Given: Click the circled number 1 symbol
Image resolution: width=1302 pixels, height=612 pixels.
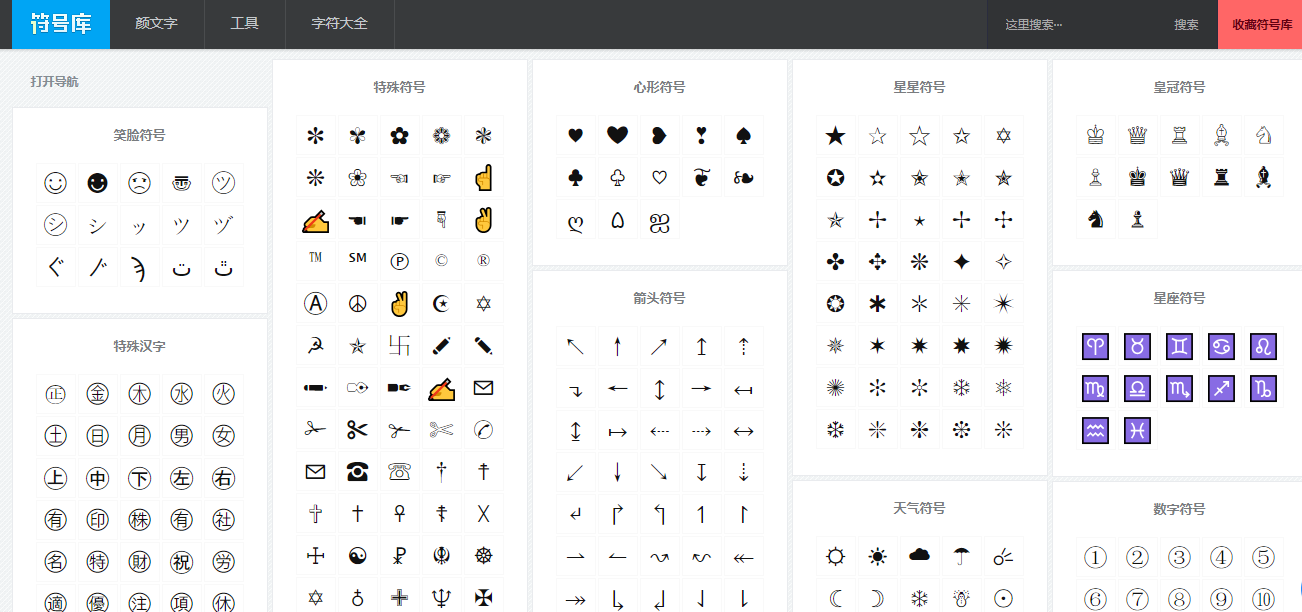Looking at the screenshot, I should click(1095, 557).
